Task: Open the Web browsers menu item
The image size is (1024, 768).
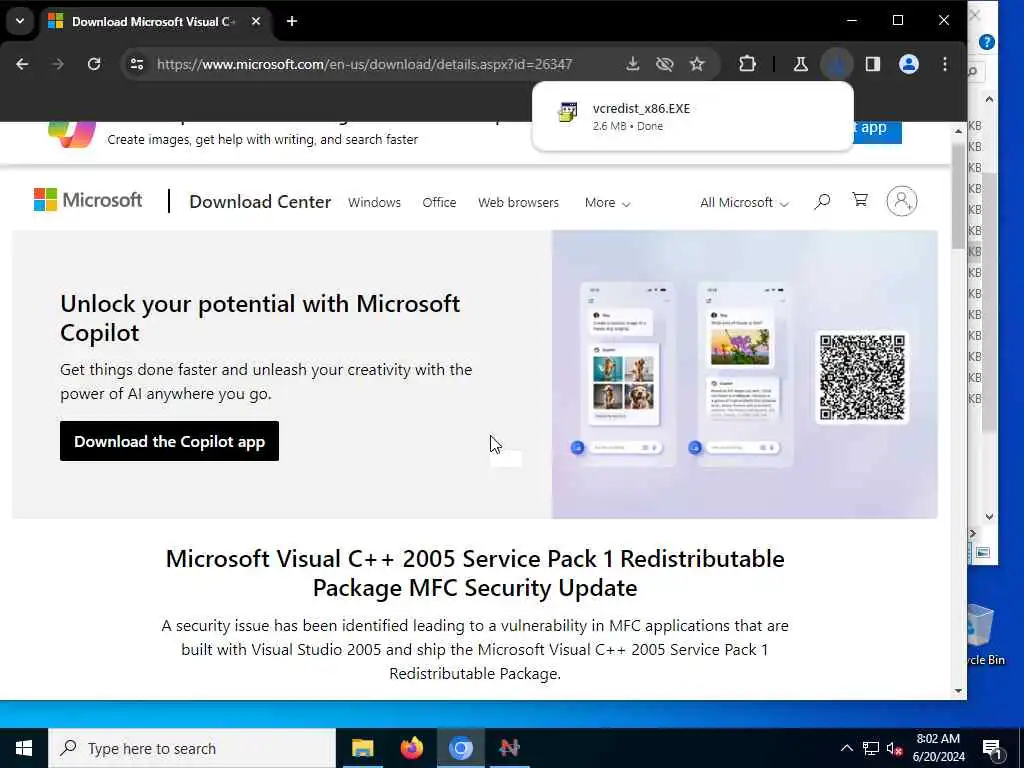Action: click(x=518, y=202)
